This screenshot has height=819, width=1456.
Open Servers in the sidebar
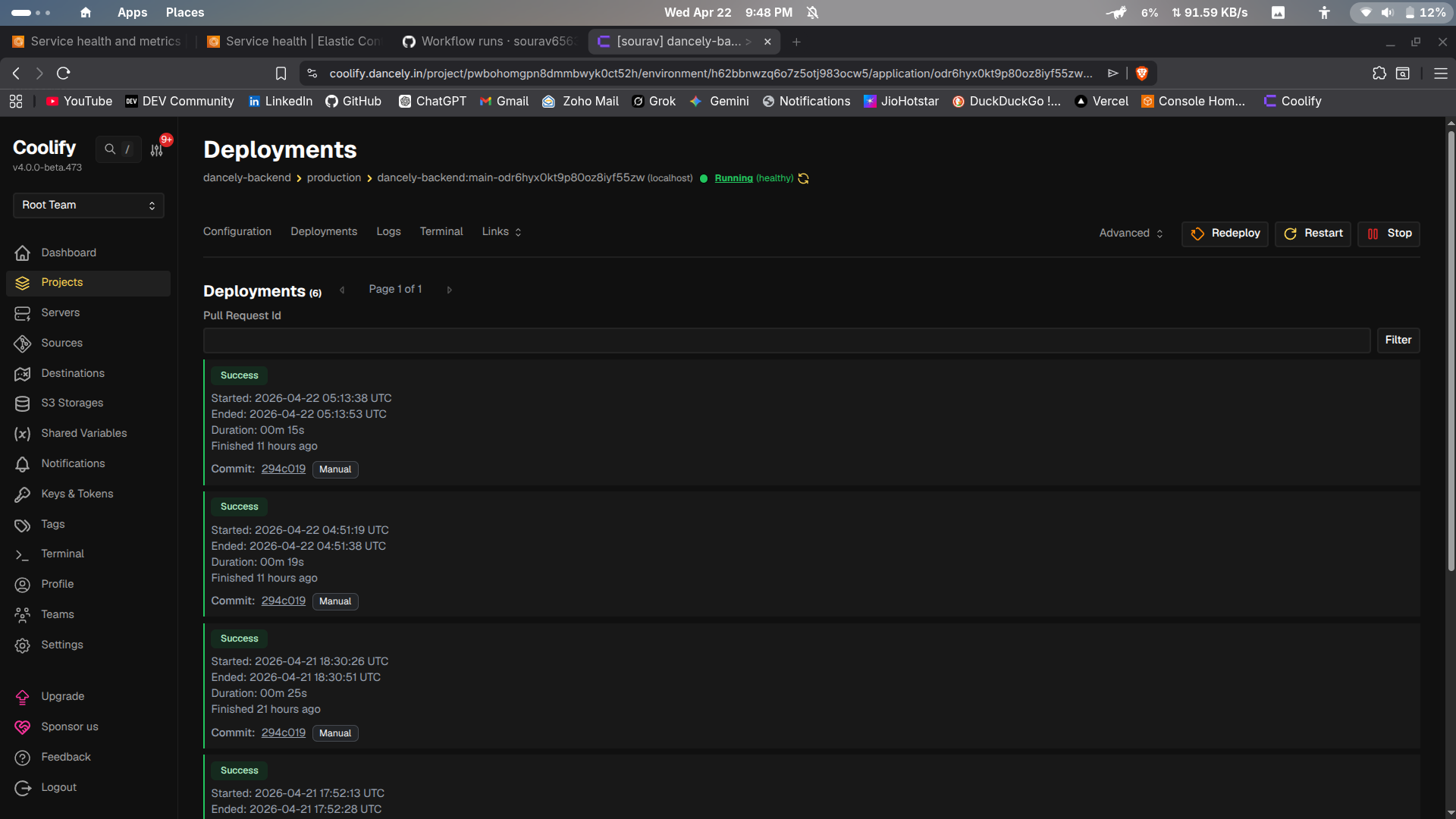[60, 312]
